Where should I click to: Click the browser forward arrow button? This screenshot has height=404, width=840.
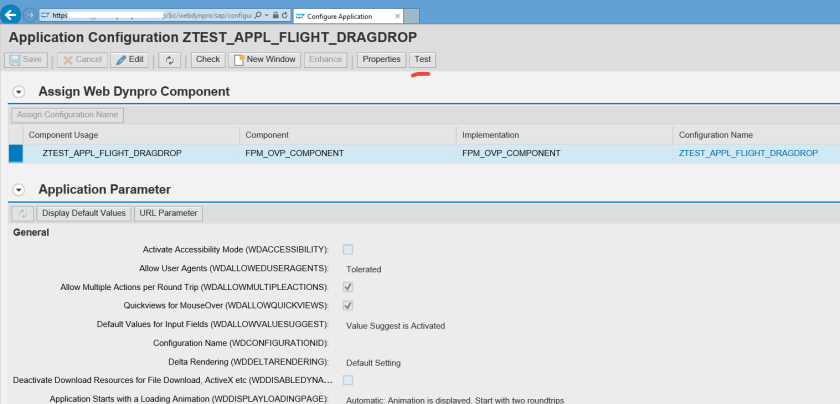point(30,15)
